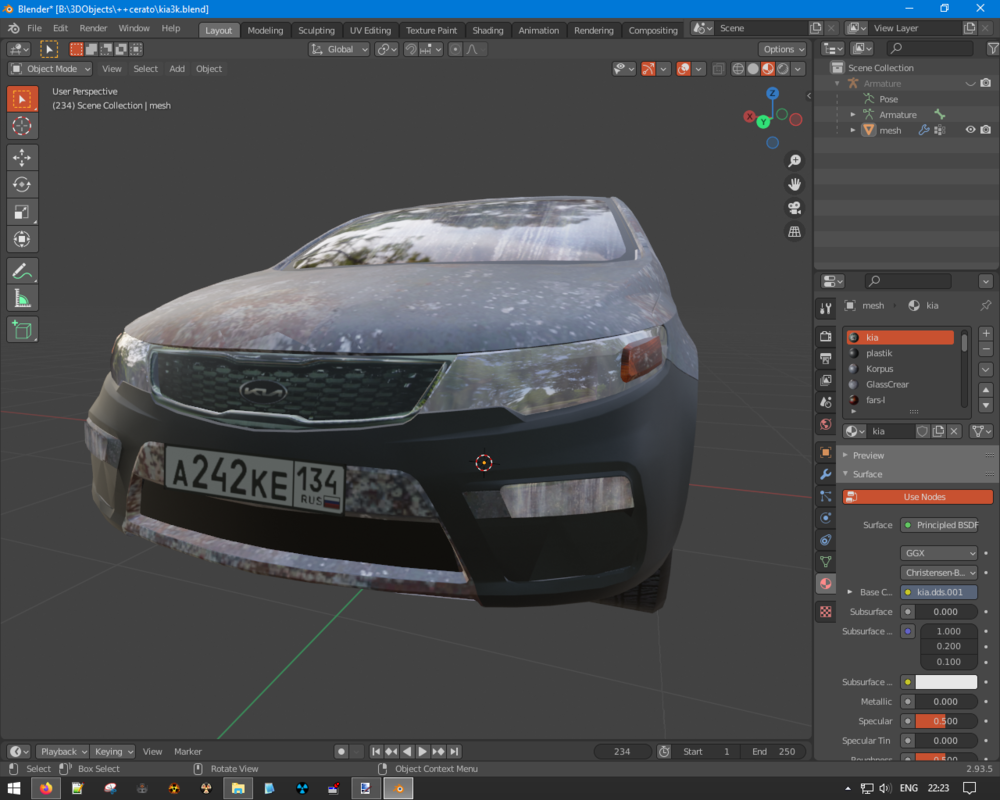Select the plastik material slot
This screenshot has height=800, width=1000.
(x=879, y=353)
